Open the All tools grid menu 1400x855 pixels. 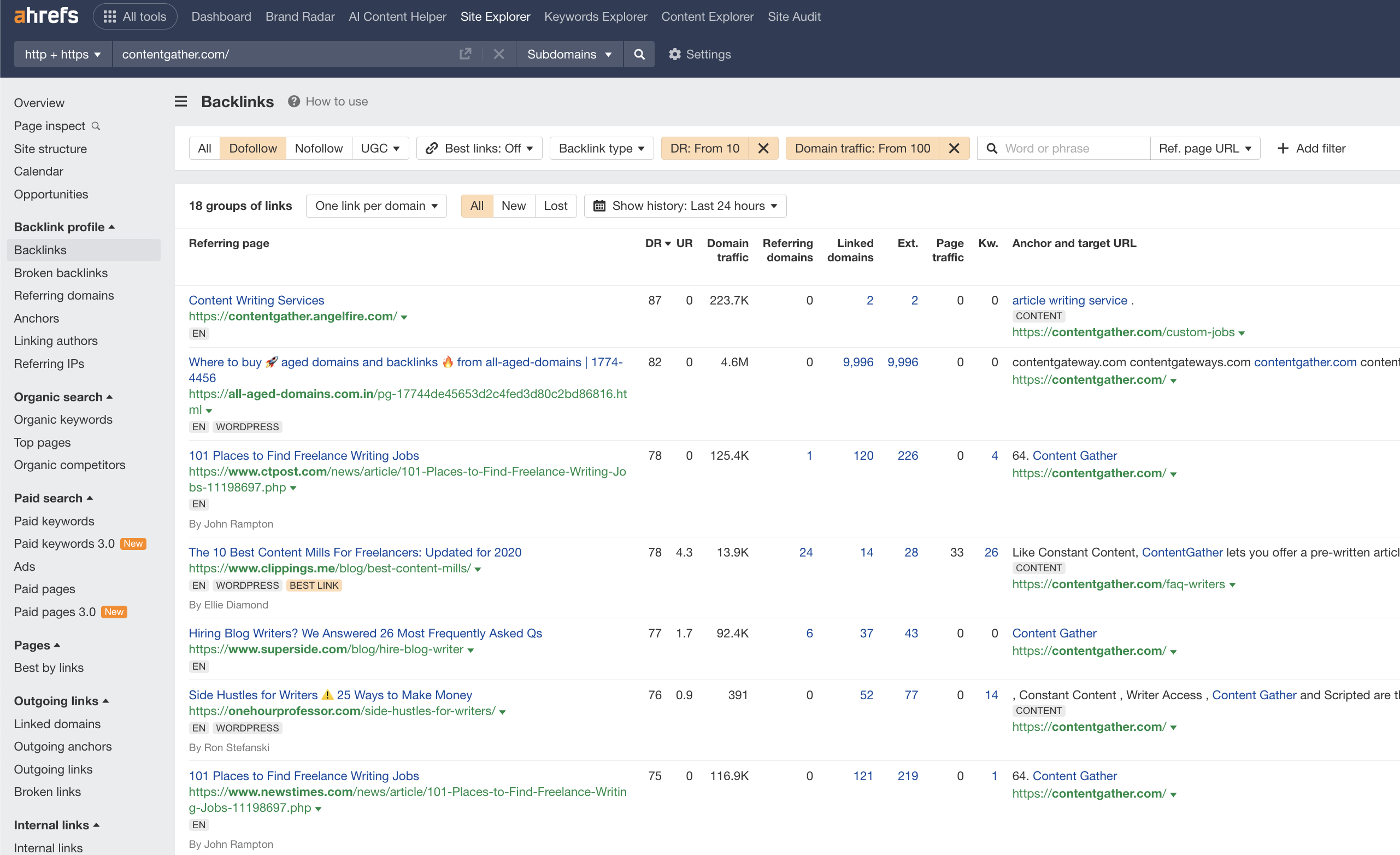point(135,16)
